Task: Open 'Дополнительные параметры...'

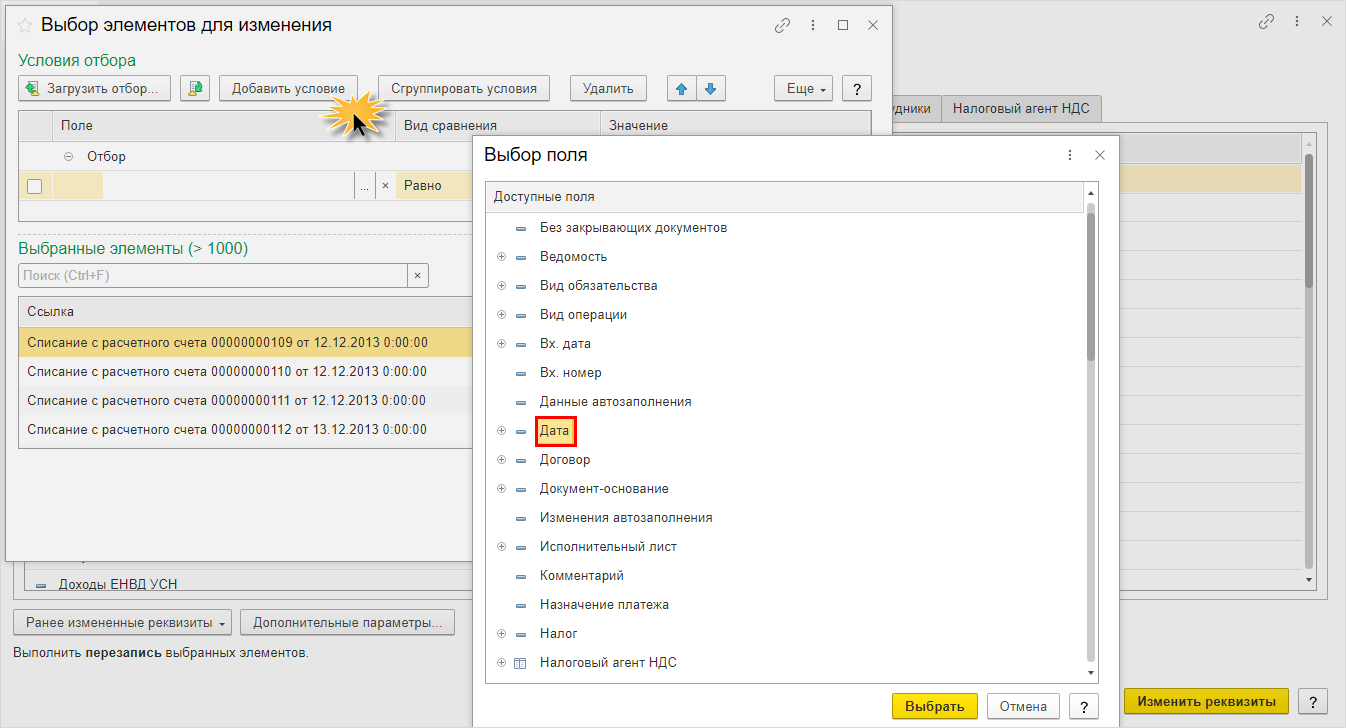Action: [348, 622]
